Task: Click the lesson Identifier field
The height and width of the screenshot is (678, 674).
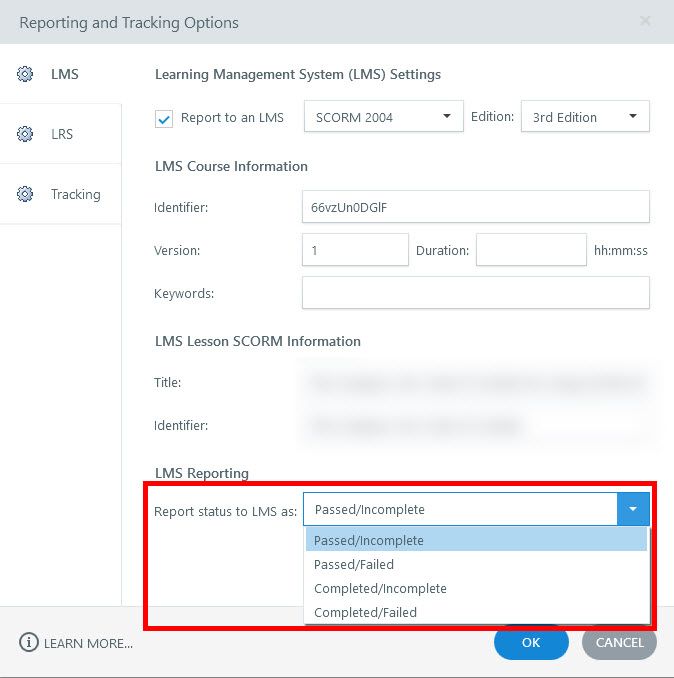Action: click(x=476, y=425)
